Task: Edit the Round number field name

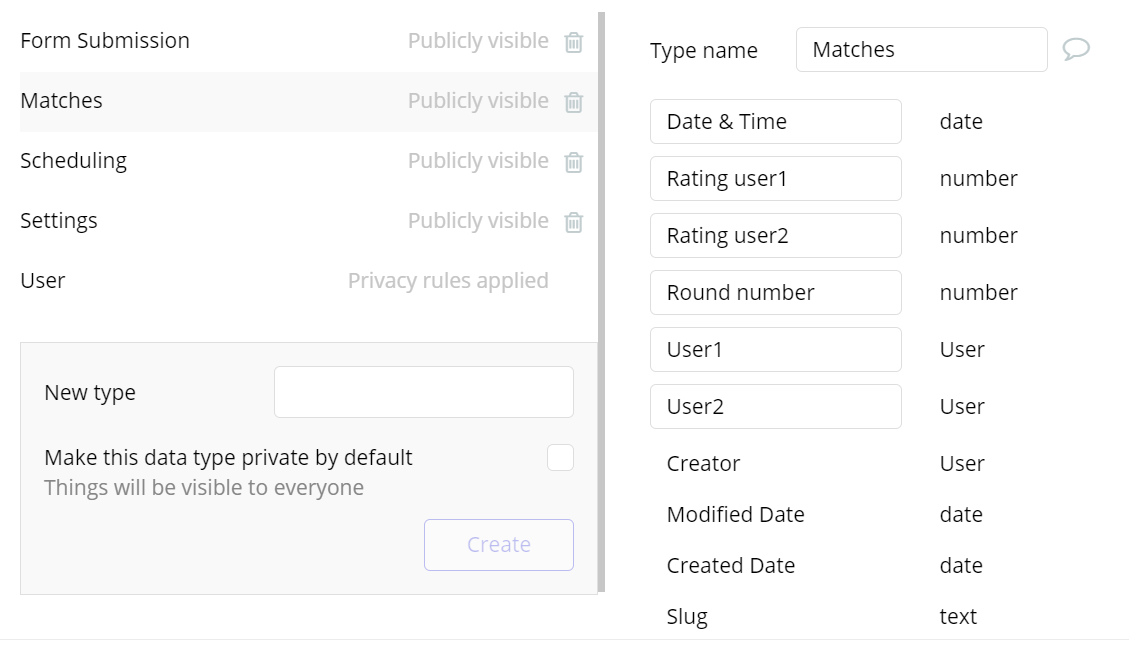Action: coord(775,293)
